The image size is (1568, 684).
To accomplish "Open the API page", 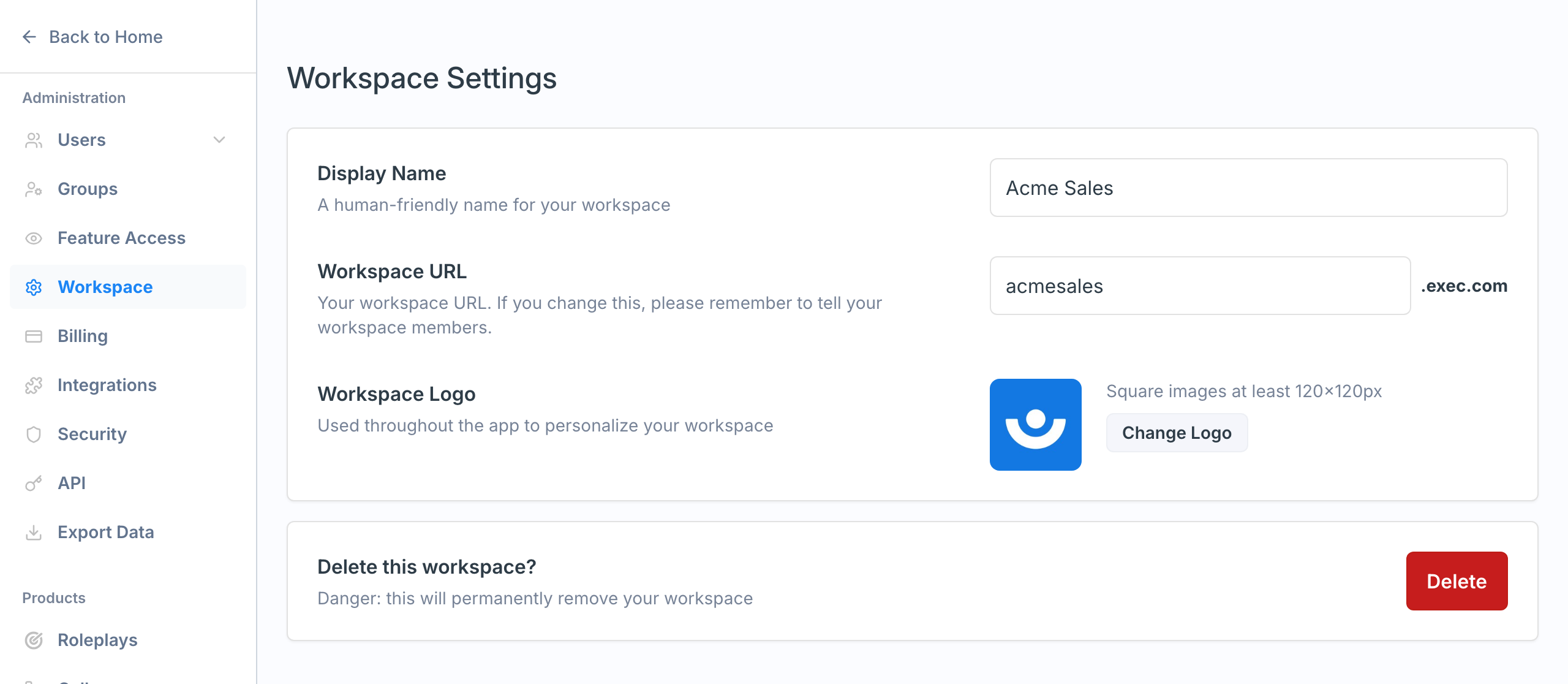I will pos(127,483).
